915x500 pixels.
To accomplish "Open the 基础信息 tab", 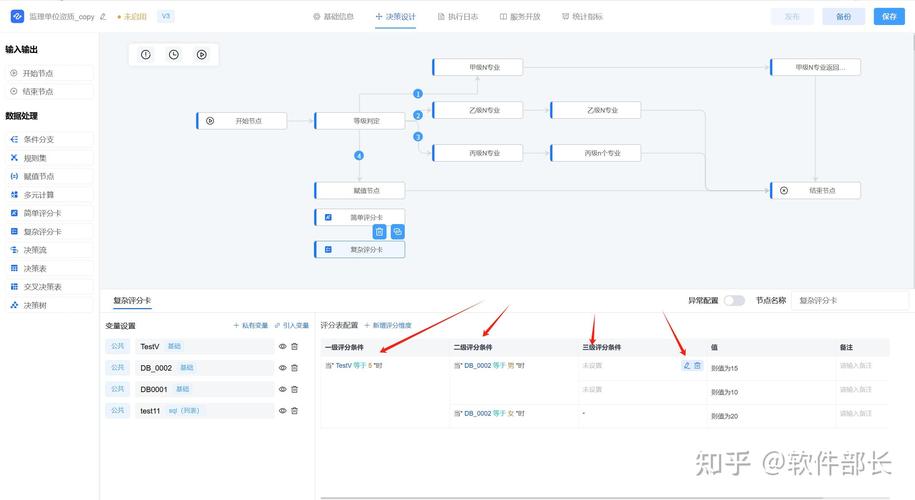I will pos(333,17).
